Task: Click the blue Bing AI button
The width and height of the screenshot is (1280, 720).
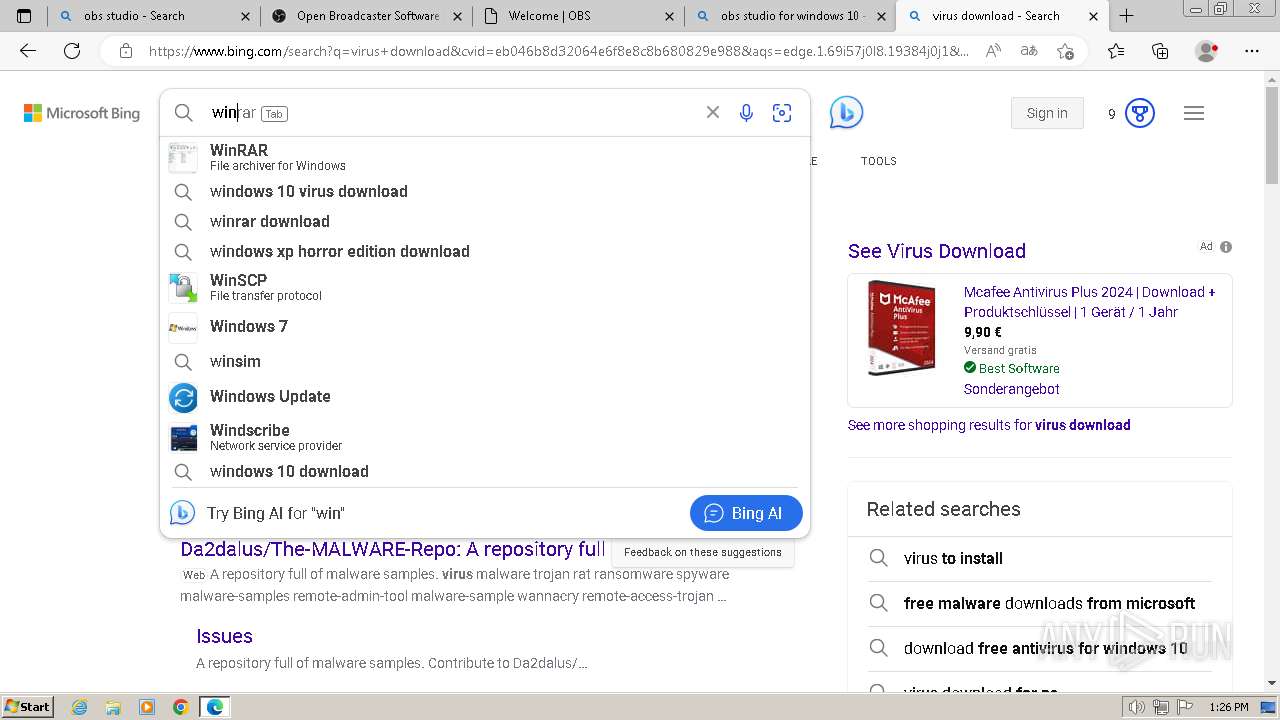Action: [x=746, y=513]
